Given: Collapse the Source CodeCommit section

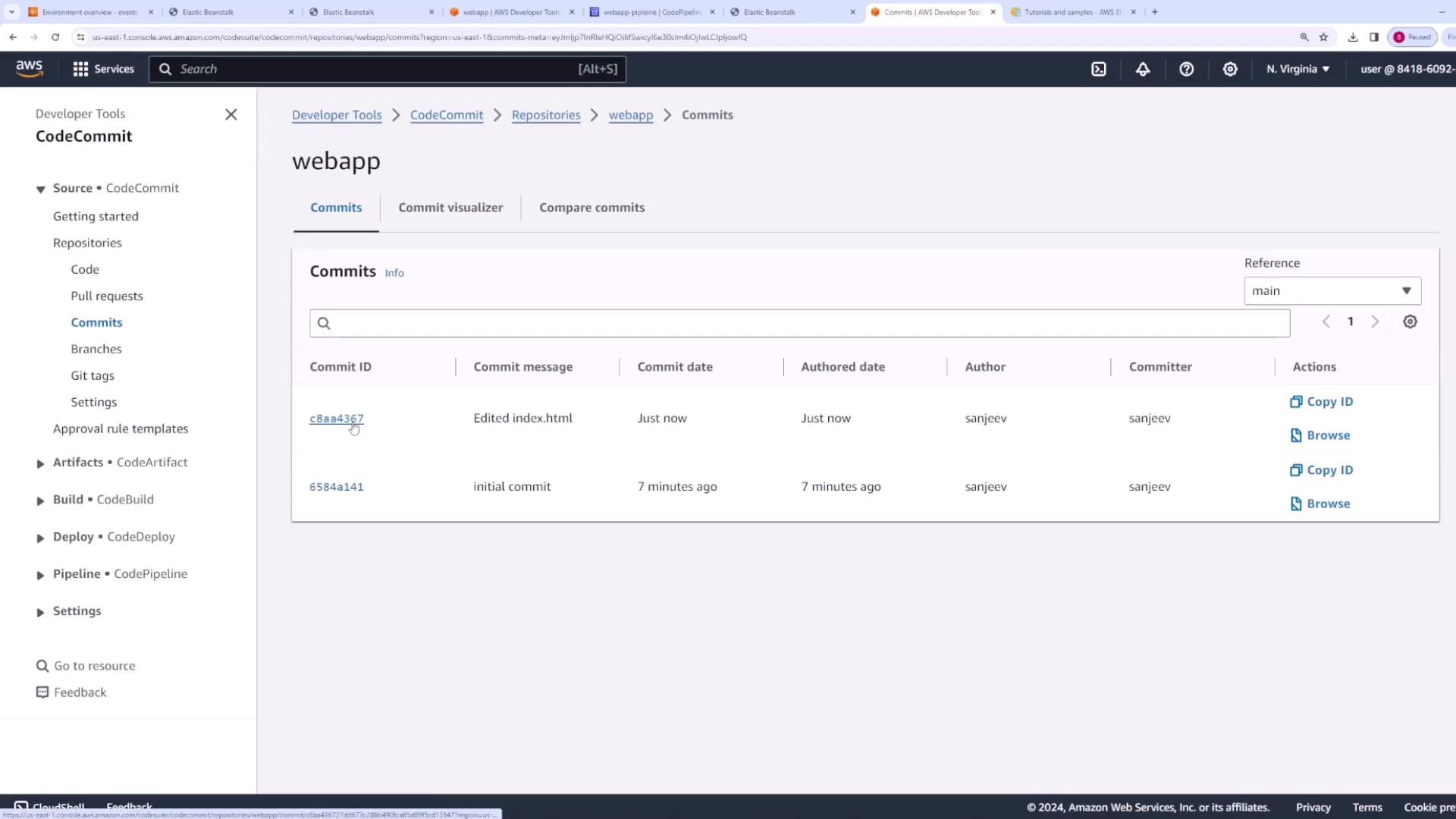Looking at the screenshot, I should point(41,189).
